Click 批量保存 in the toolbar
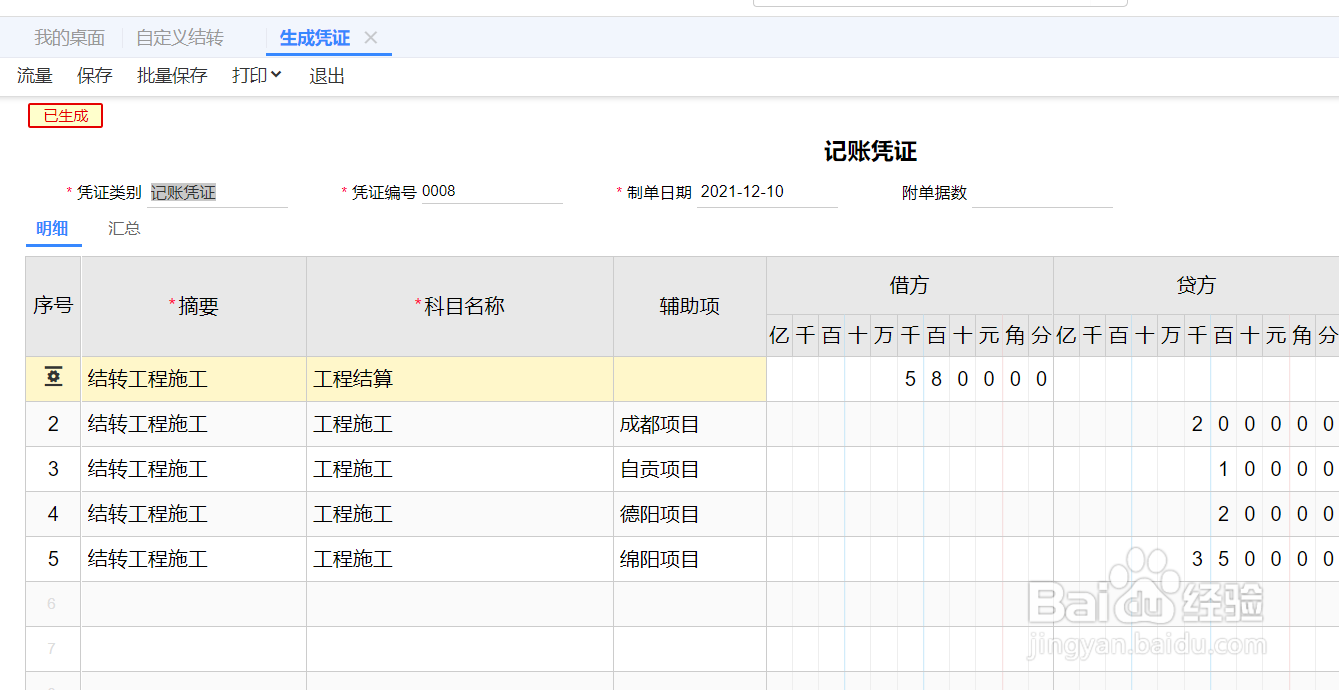The image size is (1339, 690). pos(172,75)
